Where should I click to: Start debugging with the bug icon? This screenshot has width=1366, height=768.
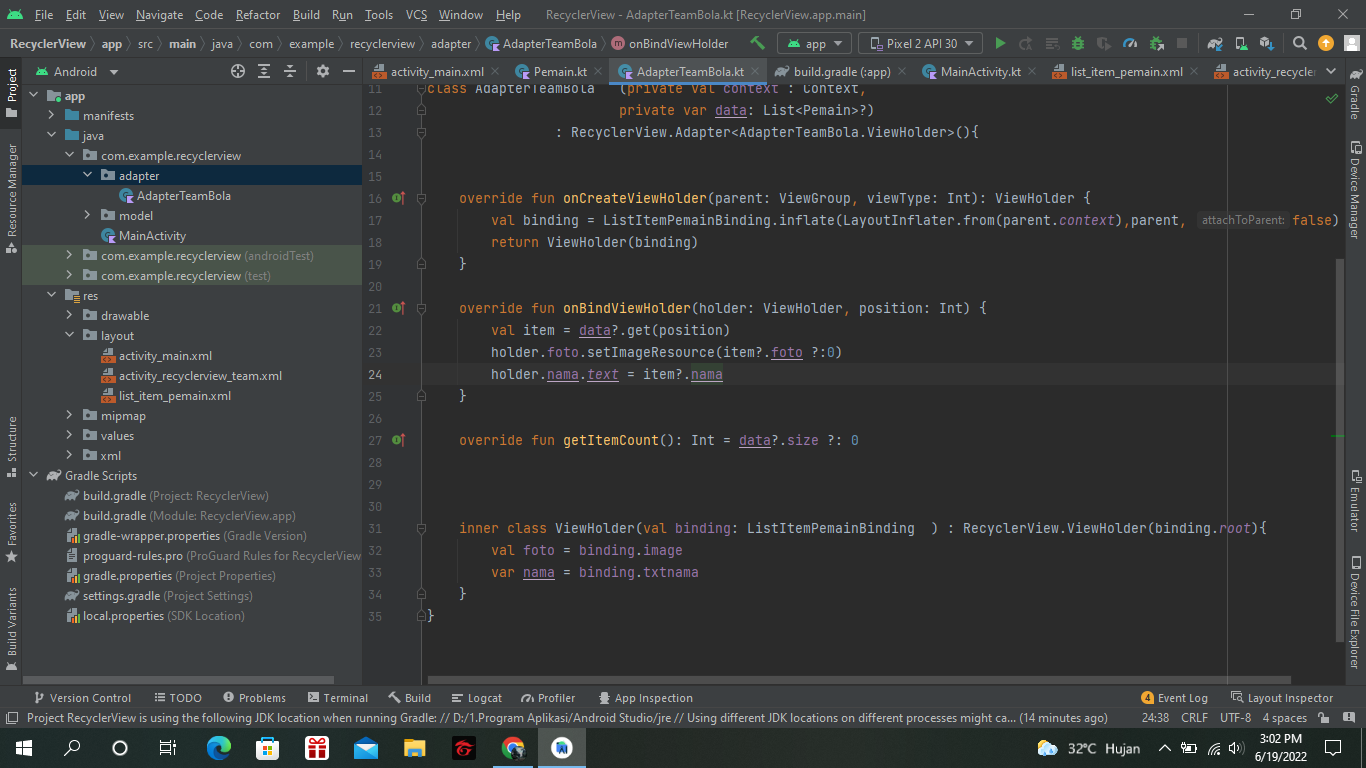point(1078,43)
